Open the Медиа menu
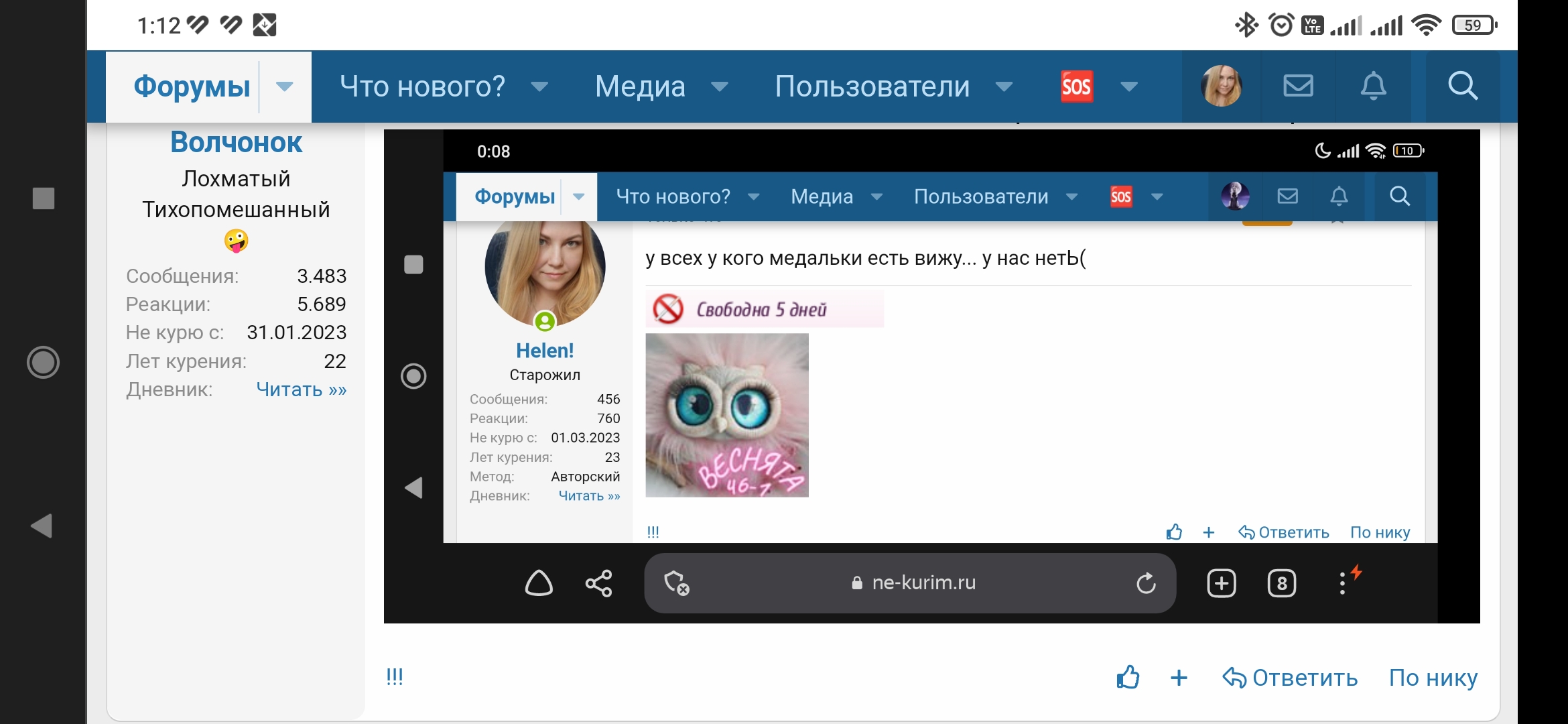The width and height of the screenshot is (1568, 724). tap(640, 86)
